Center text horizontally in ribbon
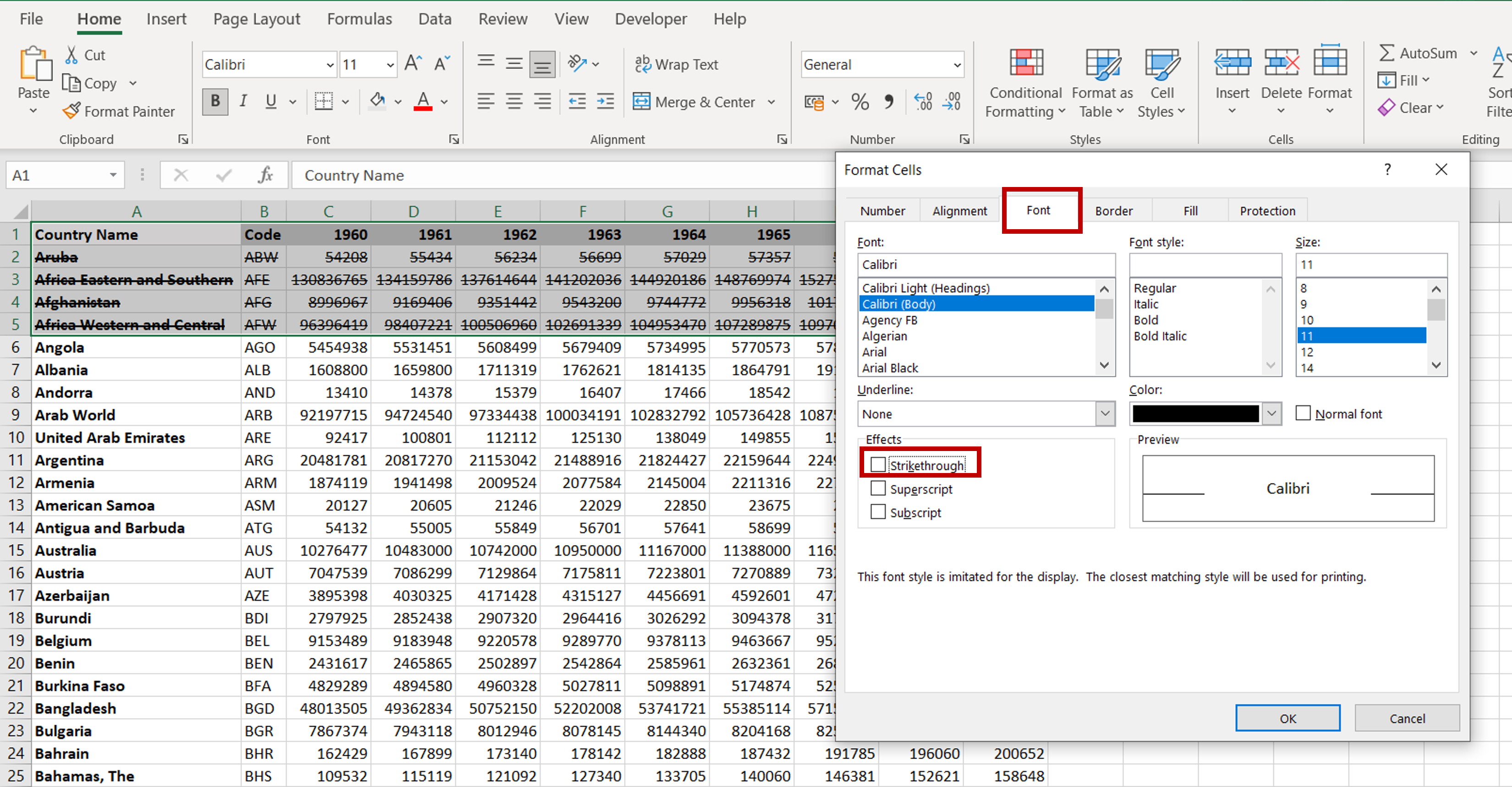This screenshot has width=1512, height=787. (514, 102)
